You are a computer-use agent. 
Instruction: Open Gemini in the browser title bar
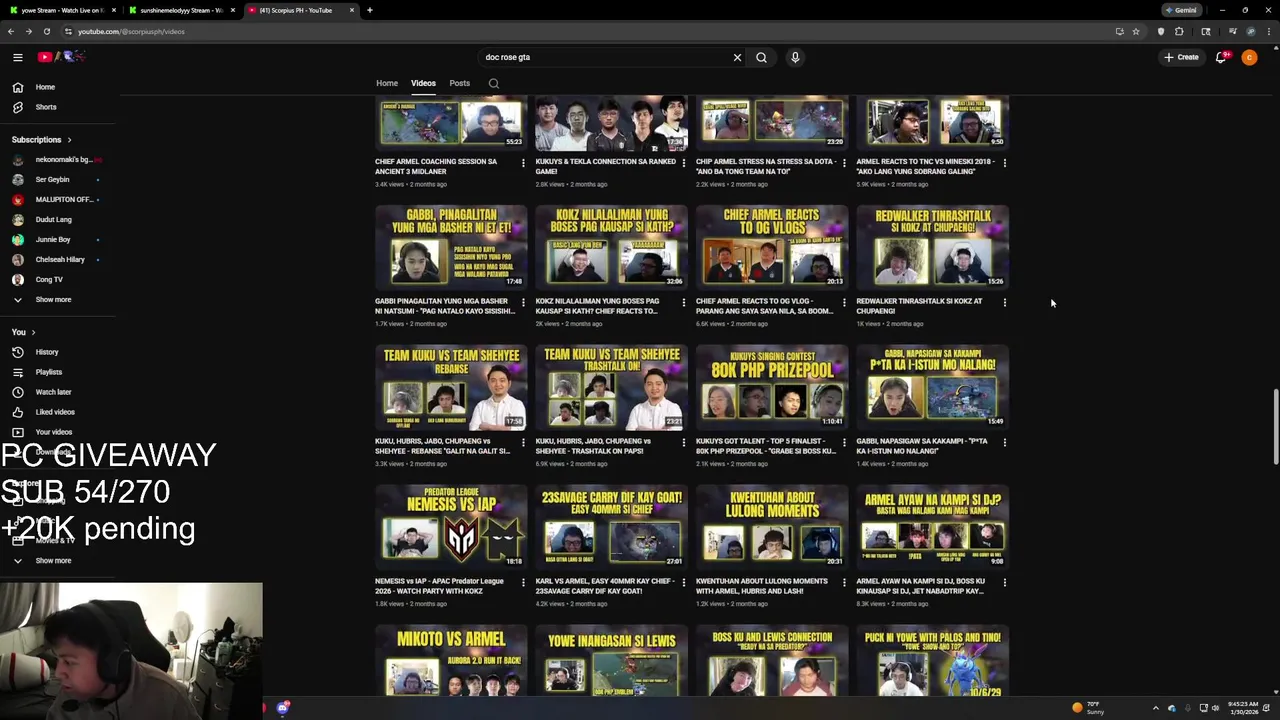tap(1180, 10)
